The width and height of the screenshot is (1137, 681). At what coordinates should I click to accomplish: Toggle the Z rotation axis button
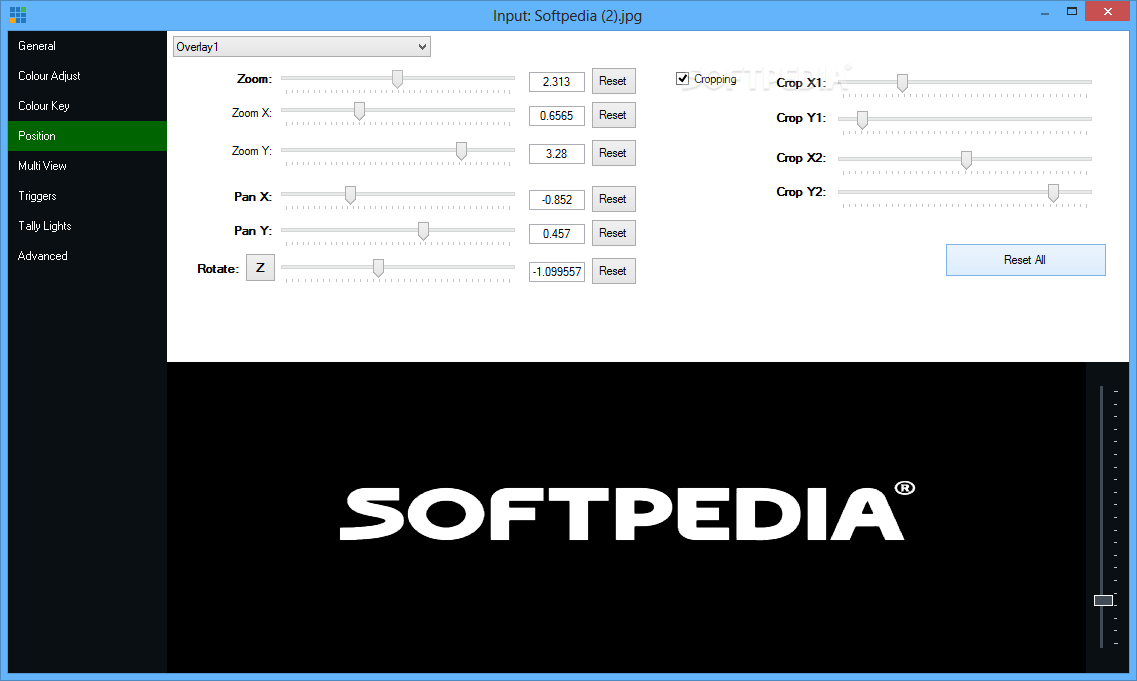[x=260, y=268]
